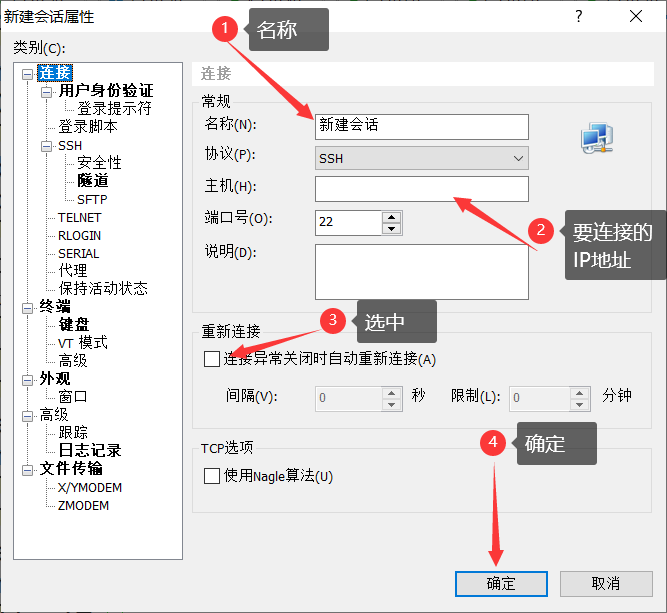The height and width of the screenshot is (613, 667).
Task: Select 外观 category
Action: [55, 378]
